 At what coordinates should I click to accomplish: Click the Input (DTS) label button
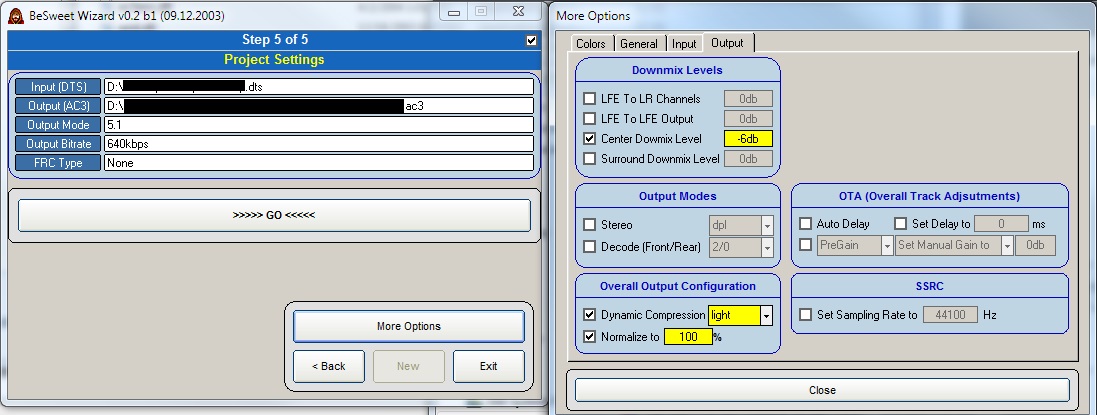pyautogui.click(x=59, y=87)
